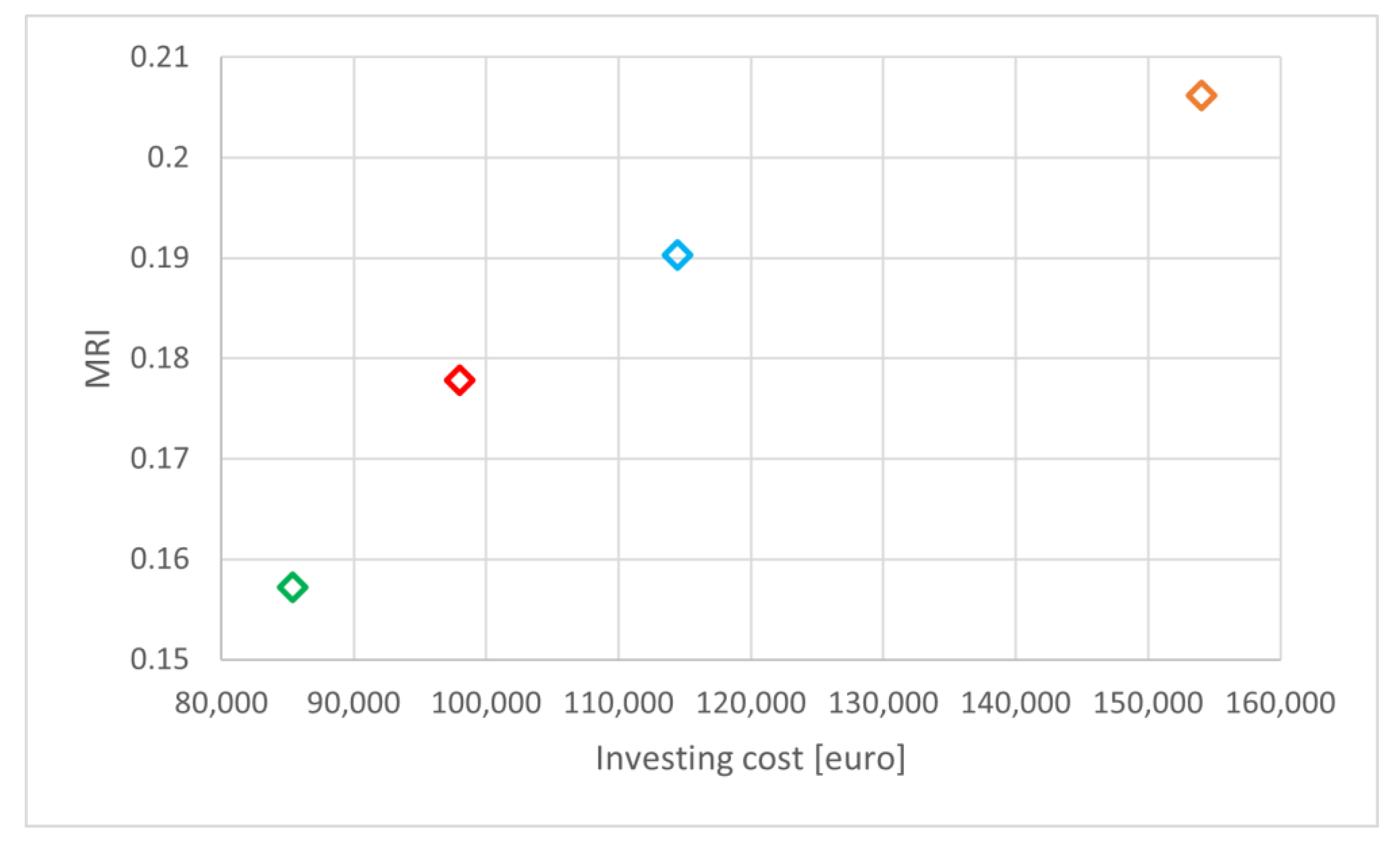Select the 100,000 x-axis label
The image size is (1400, 842).
coord(486,703)
